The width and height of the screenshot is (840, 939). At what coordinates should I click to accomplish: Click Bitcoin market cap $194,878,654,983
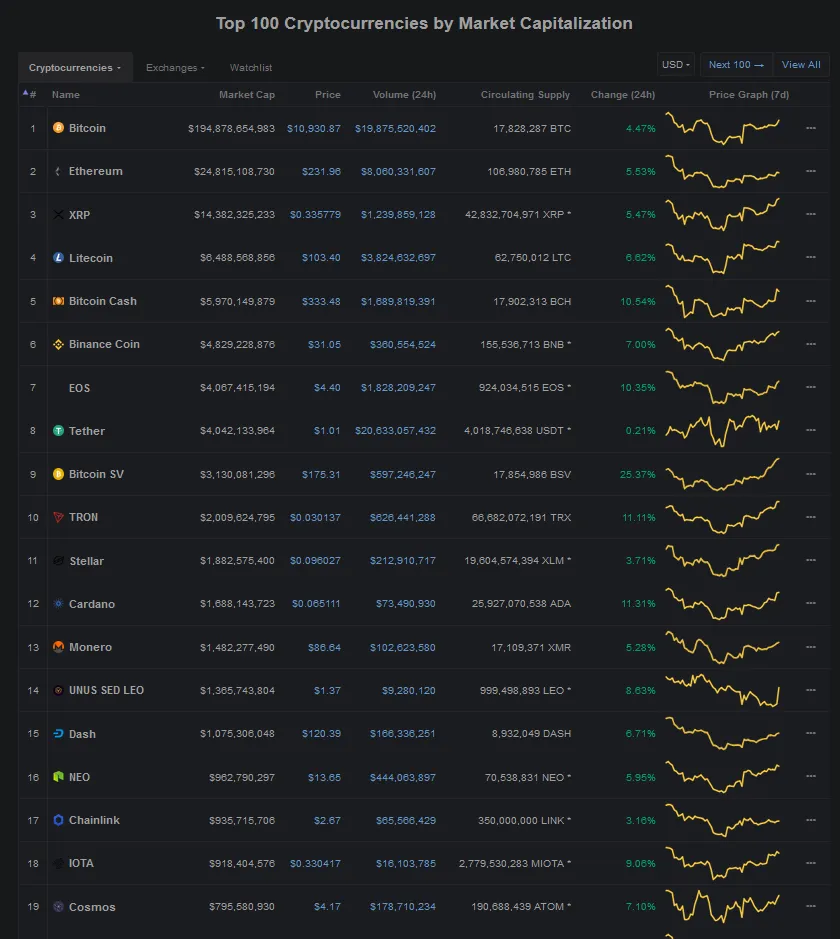pos(231,128)
